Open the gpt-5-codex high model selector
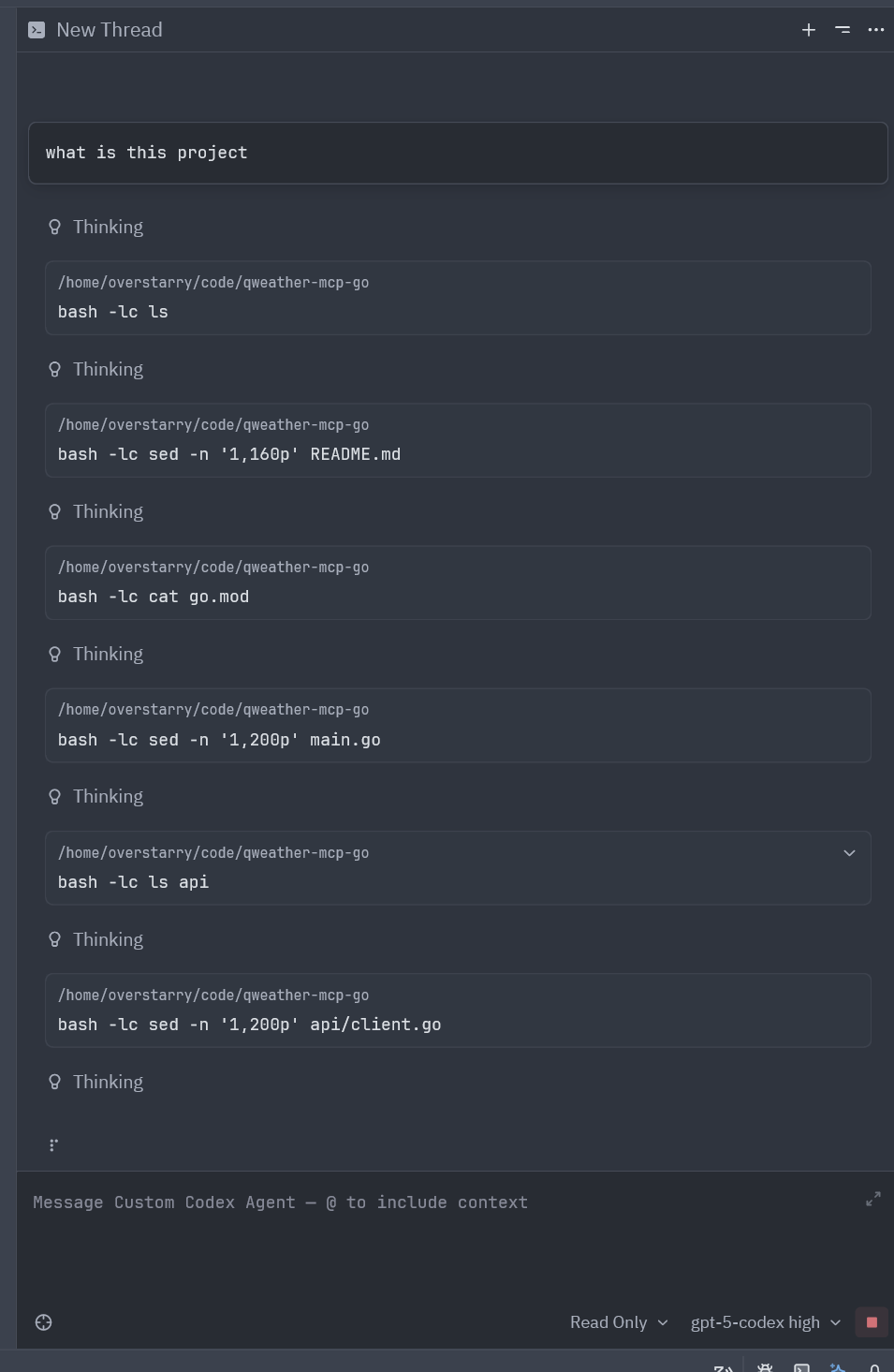The image size is (894, 1372). pos(765,1322)
